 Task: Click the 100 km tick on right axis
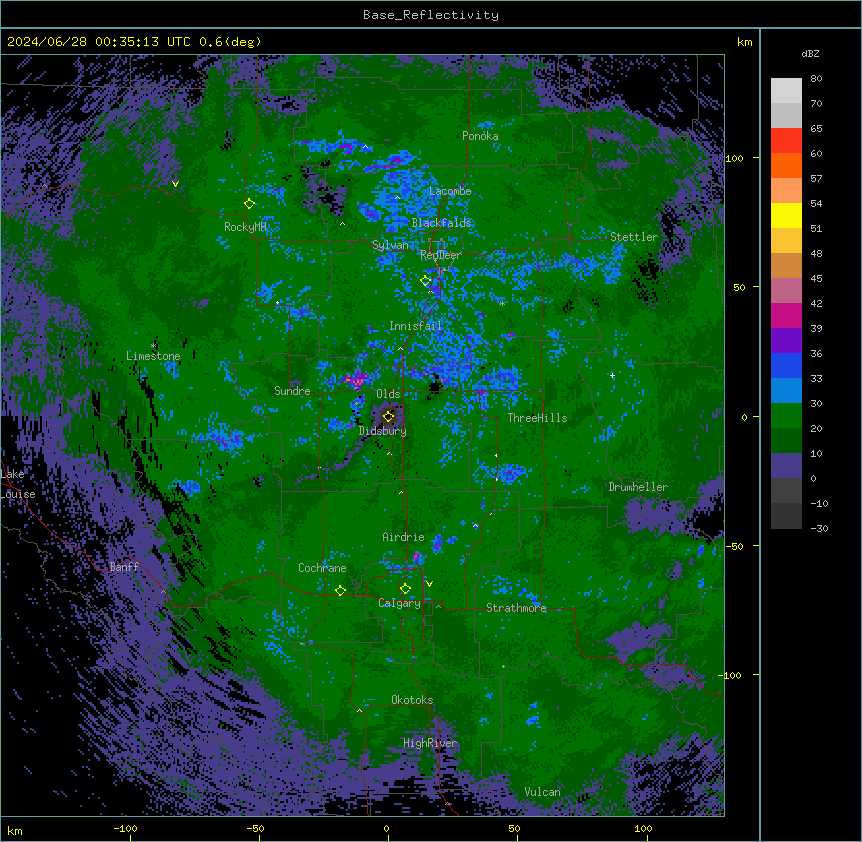pyautogui.click(x=734, y=158)
